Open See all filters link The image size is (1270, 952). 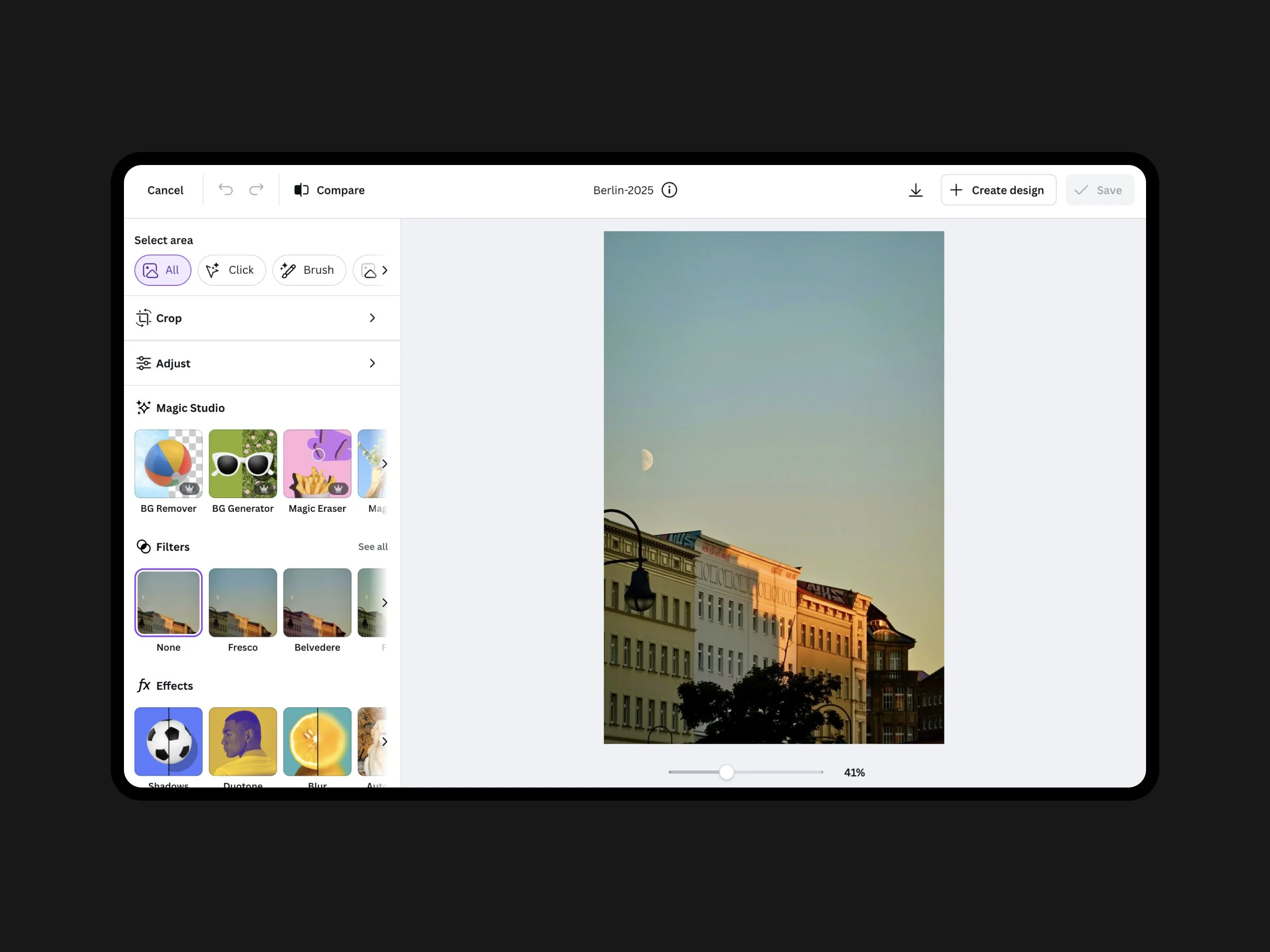click(x=372, y=546)
